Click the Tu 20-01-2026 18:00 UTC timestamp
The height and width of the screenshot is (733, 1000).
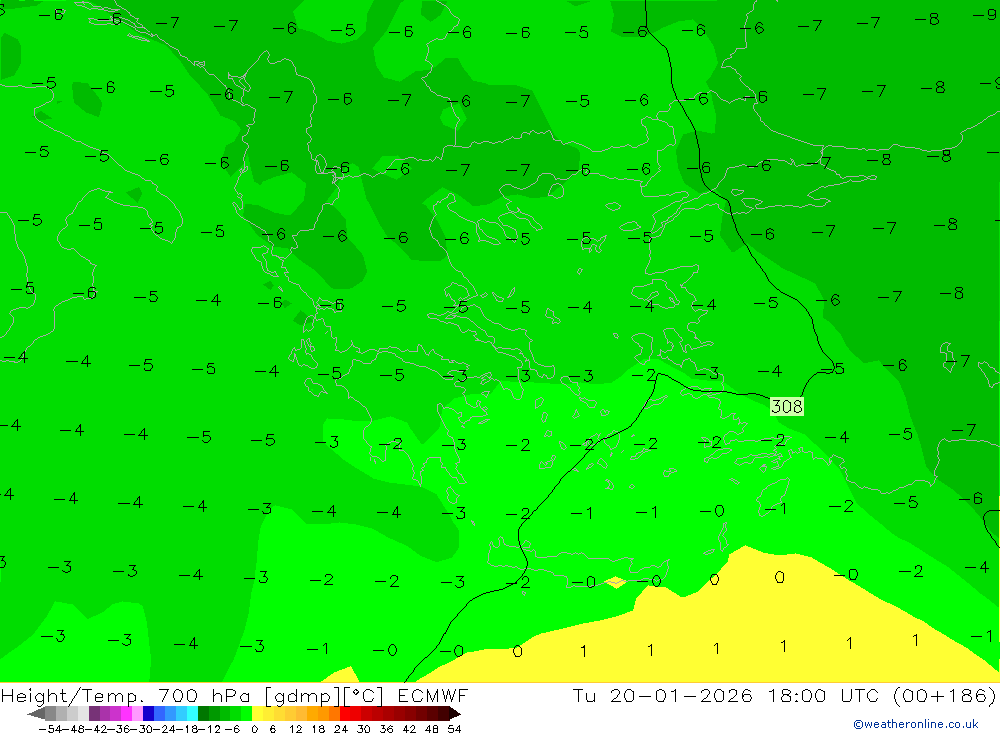[x=783, y=695]
